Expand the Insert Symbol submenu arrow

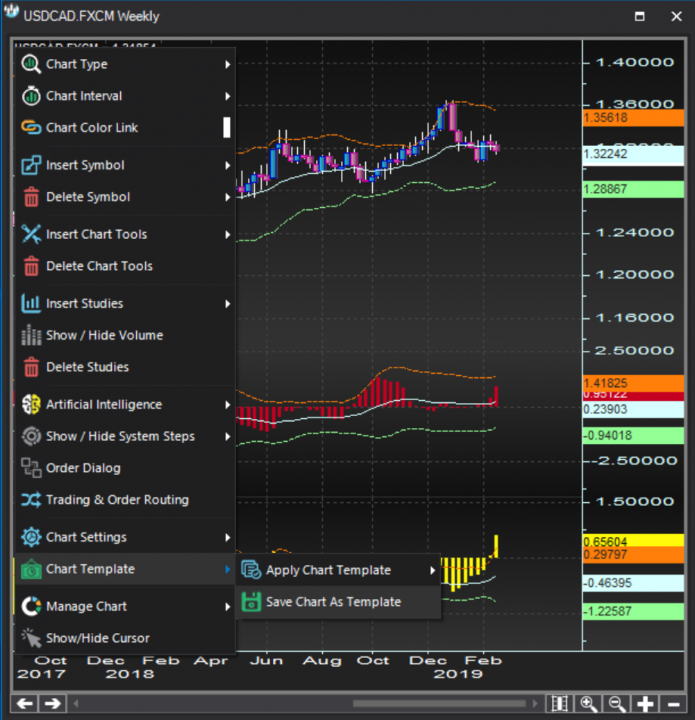tap(228, 165)
